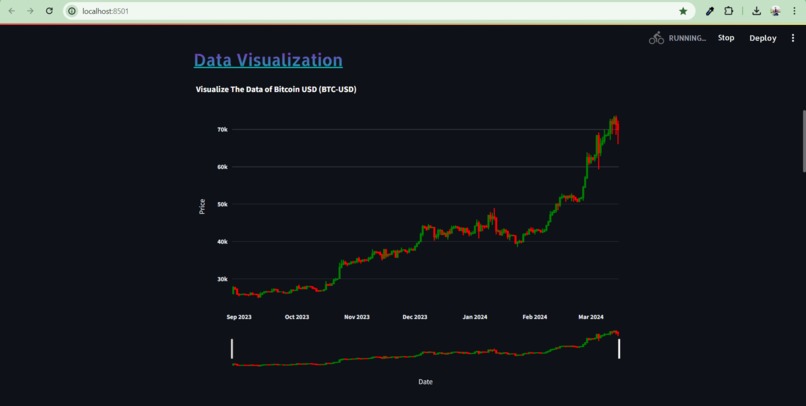Click the 40k price axis label
This screenshot has height=406, width=806.
click(223, 242)
